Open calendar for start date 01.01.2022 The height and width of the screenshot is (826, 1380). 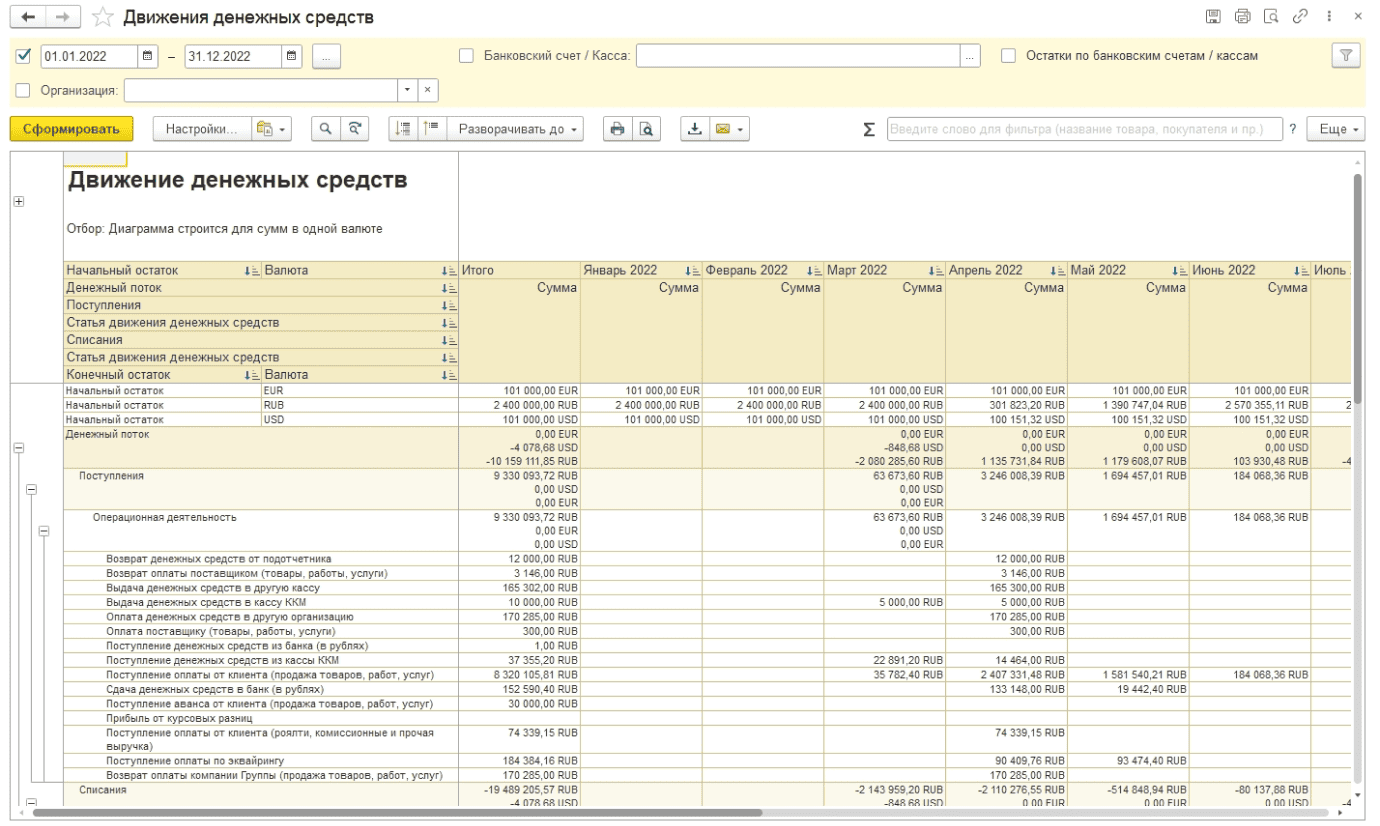point(148,56)
